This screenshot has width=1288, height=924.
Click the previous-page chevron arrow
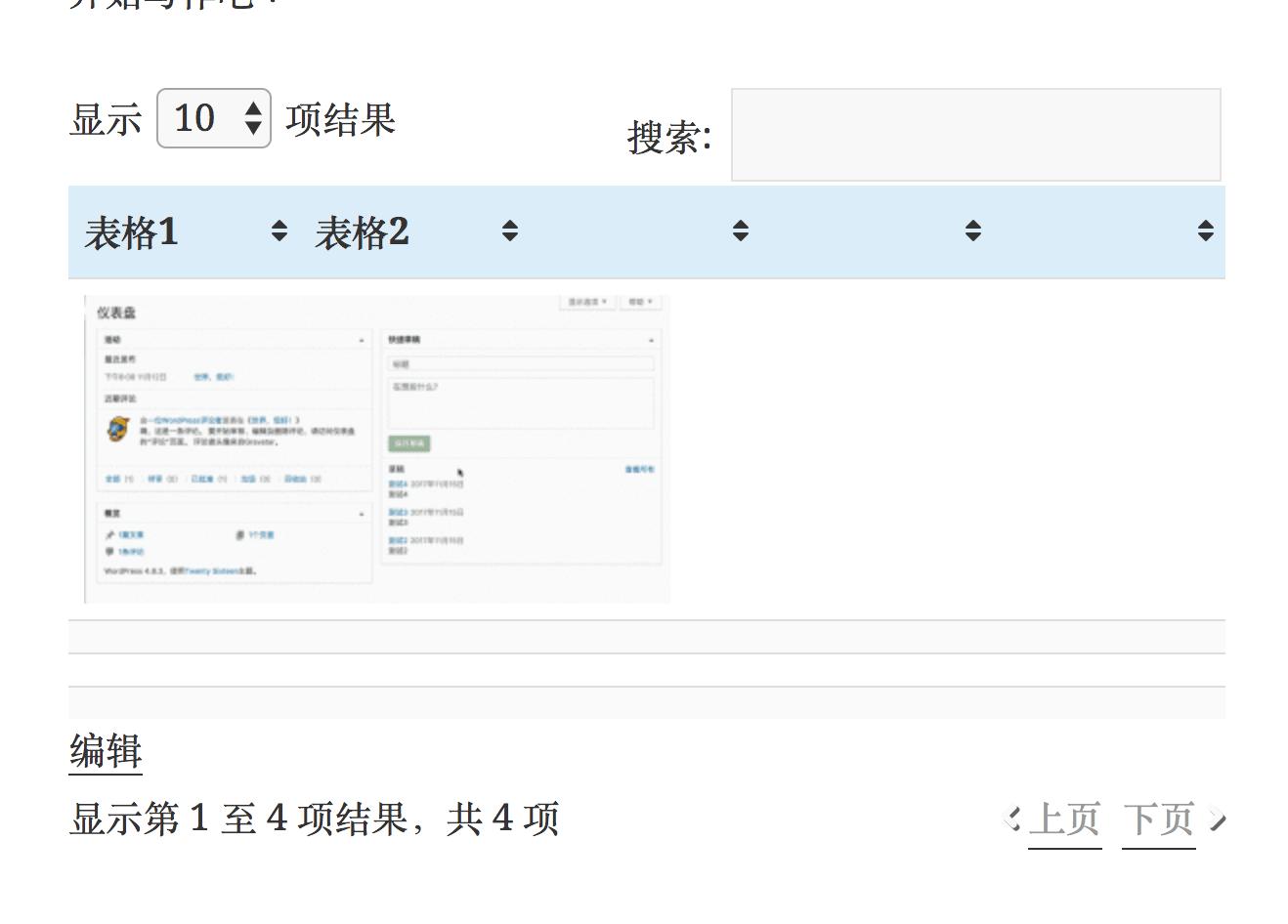coord(1013,819)
